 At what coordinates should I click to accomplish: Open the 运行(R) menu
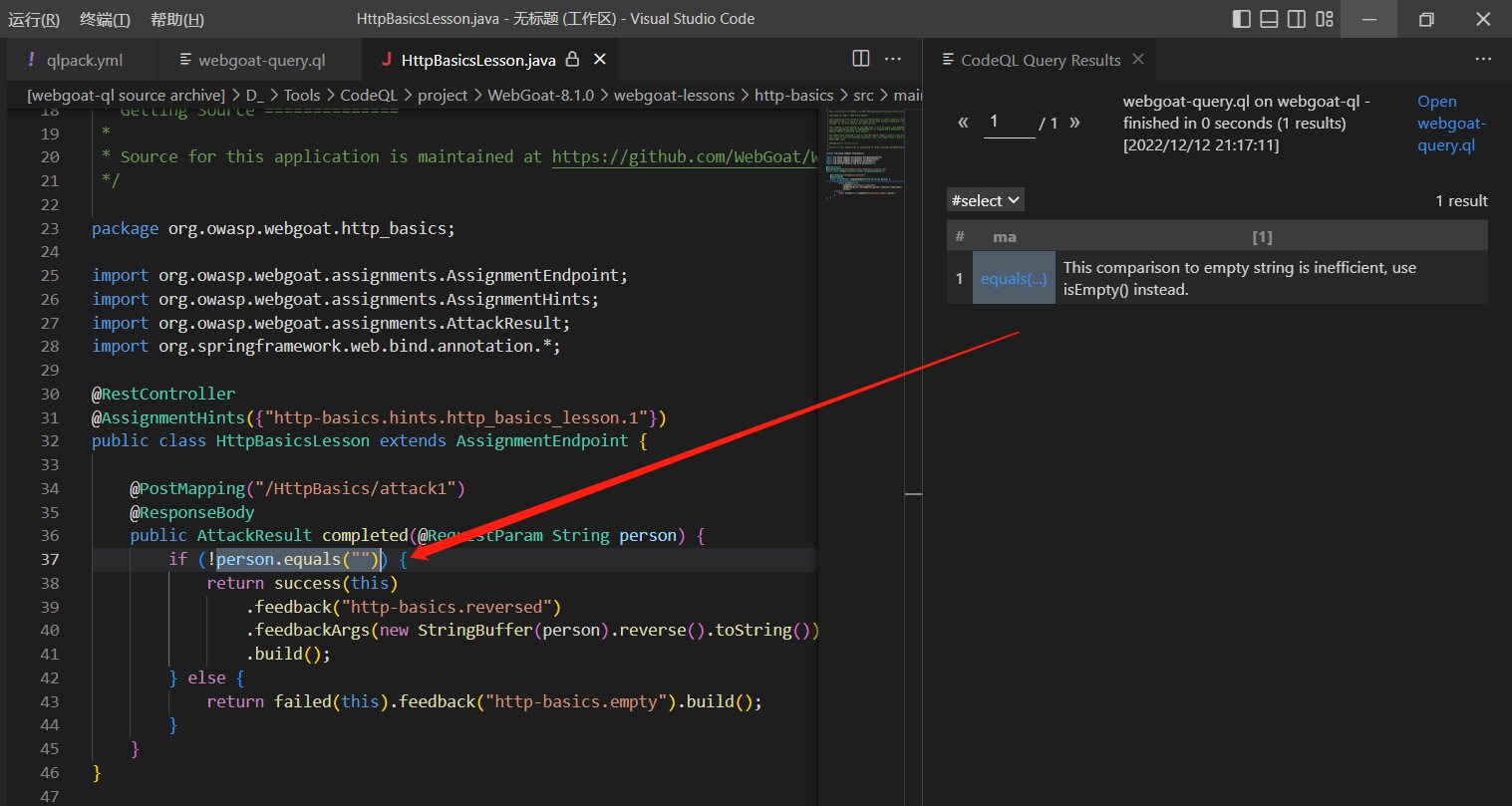point(34,19)
